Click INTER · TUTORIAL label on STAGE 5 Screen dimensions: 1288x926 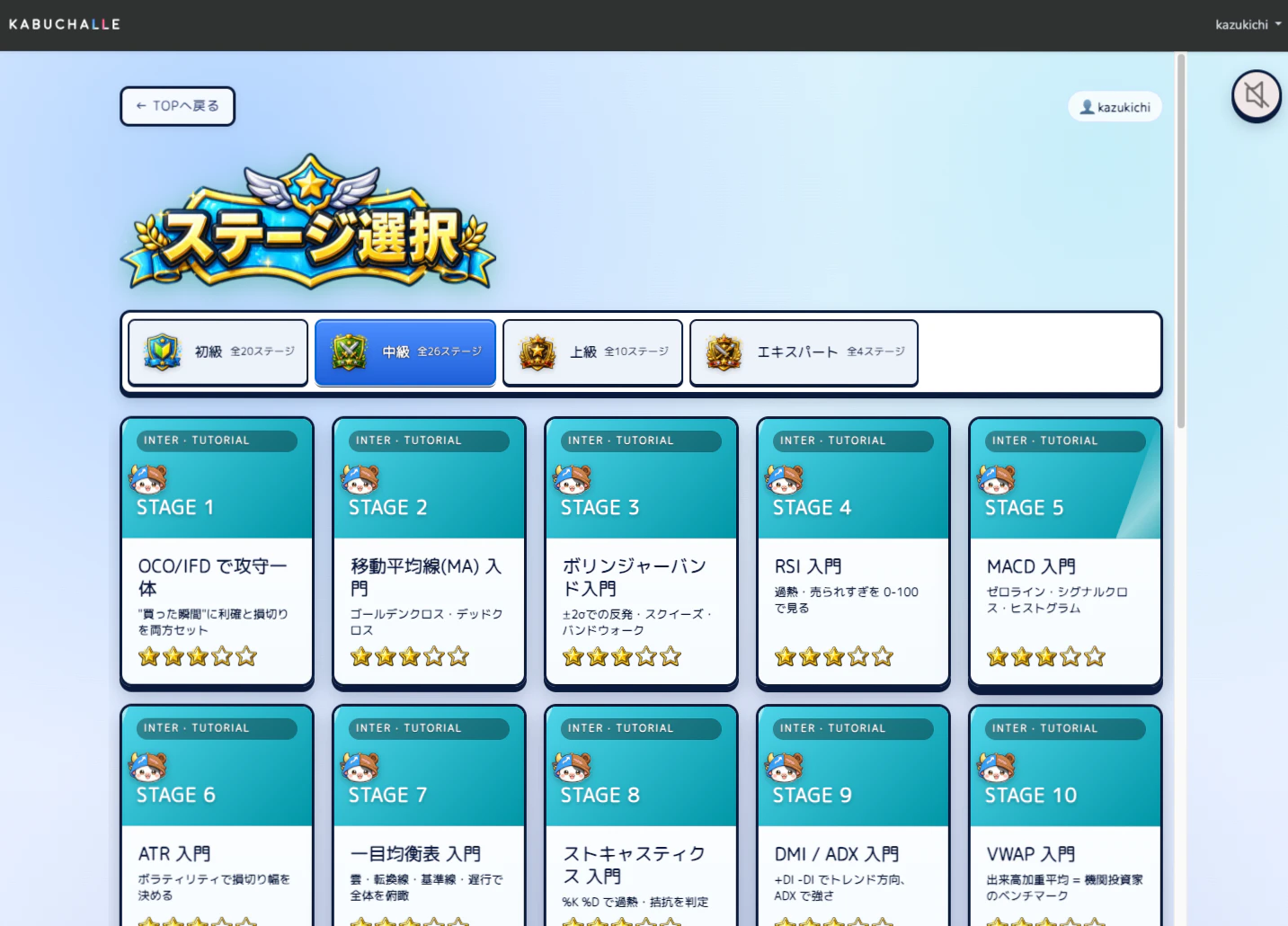coord(1065,441)
